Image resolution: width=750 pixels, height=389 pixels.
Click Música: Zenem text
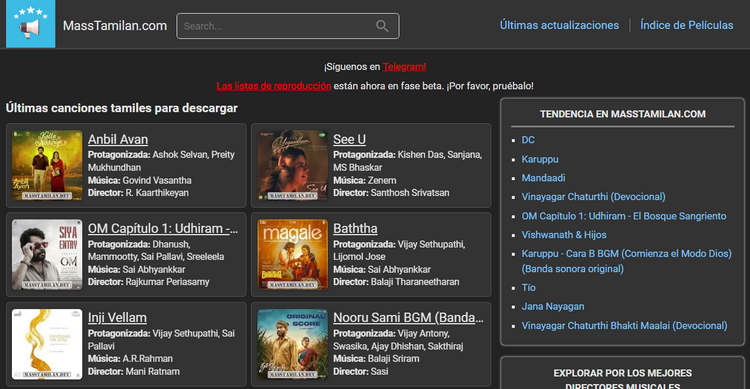point(364,180)
